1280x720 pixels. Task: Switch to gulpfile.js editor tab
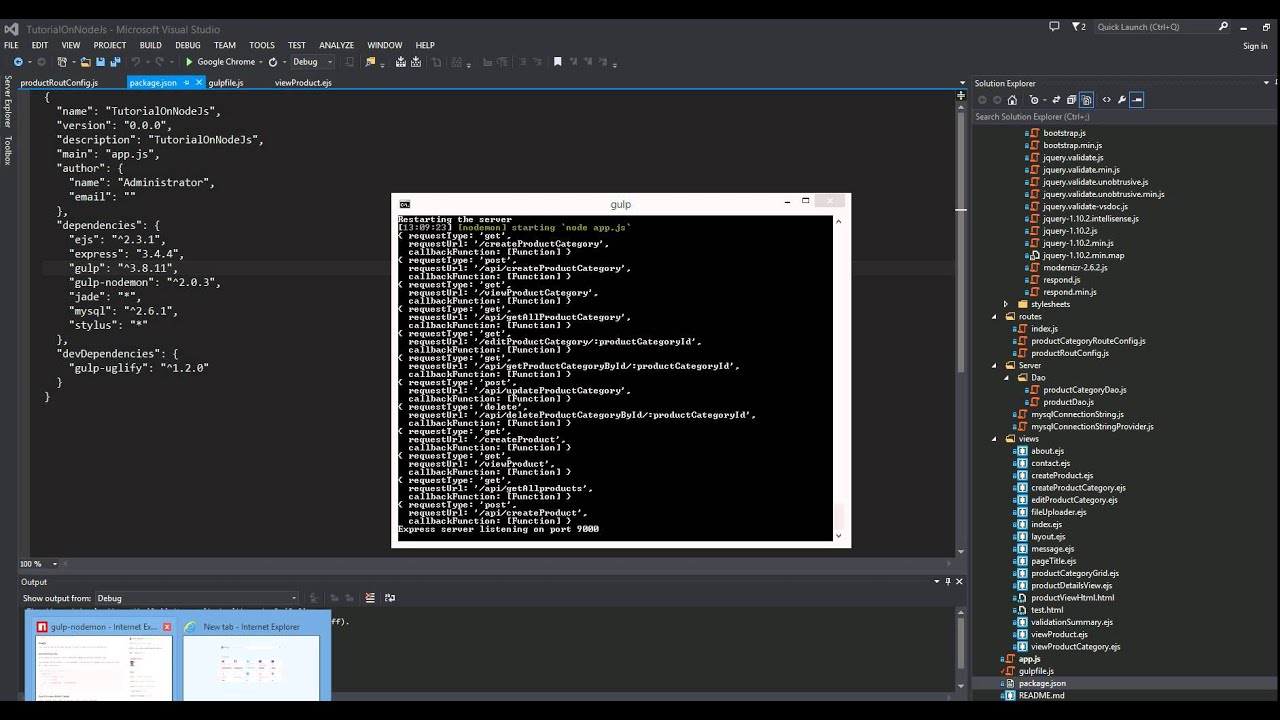[x=226, y=83]
